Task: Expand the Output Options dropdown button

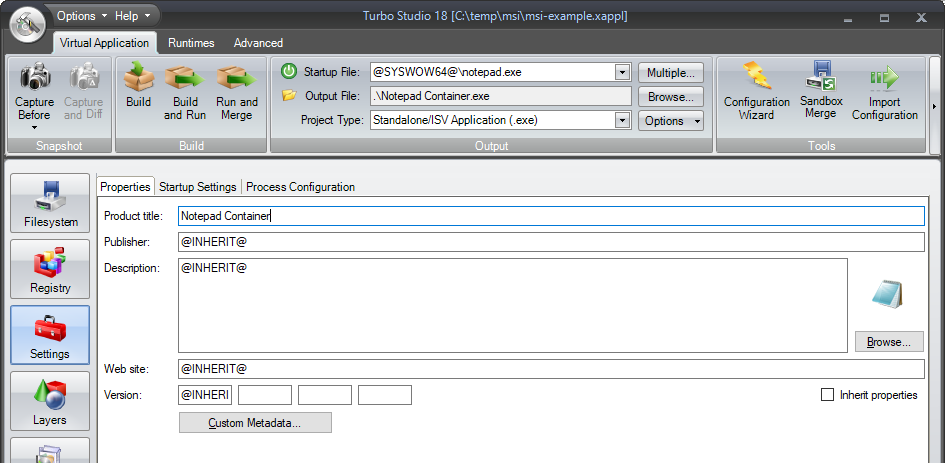Action: (x=671, y=121)
